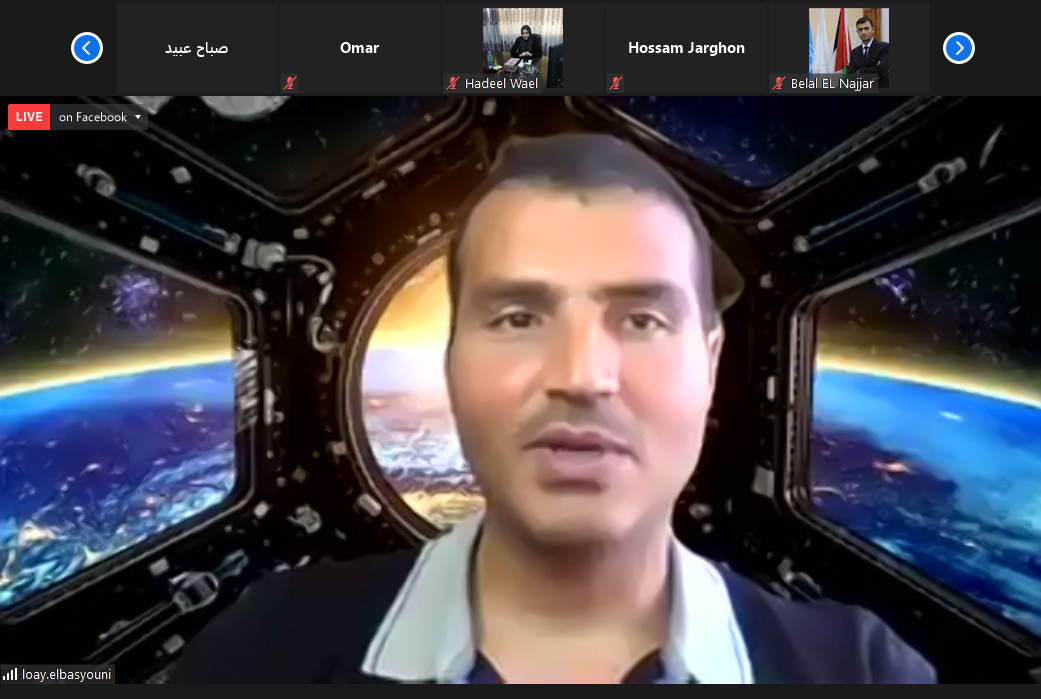The image size is (1041, 699).
Task: Click the main speaker video area
Action: pos(520,400)
